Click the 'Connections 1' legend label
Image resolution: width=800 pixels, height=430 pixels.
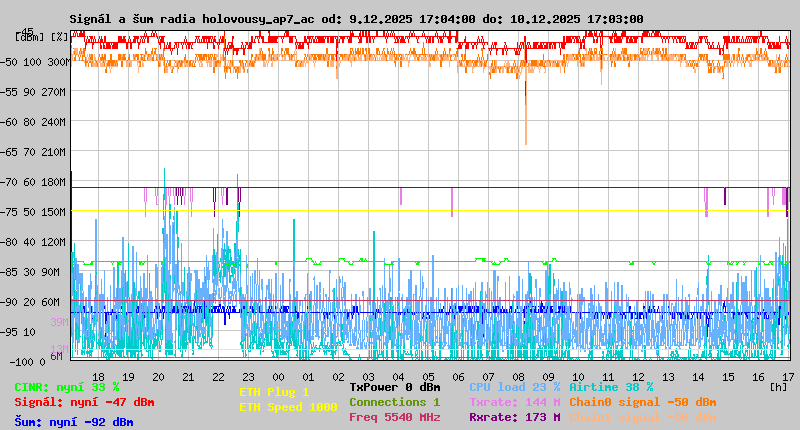click(395, 402)
